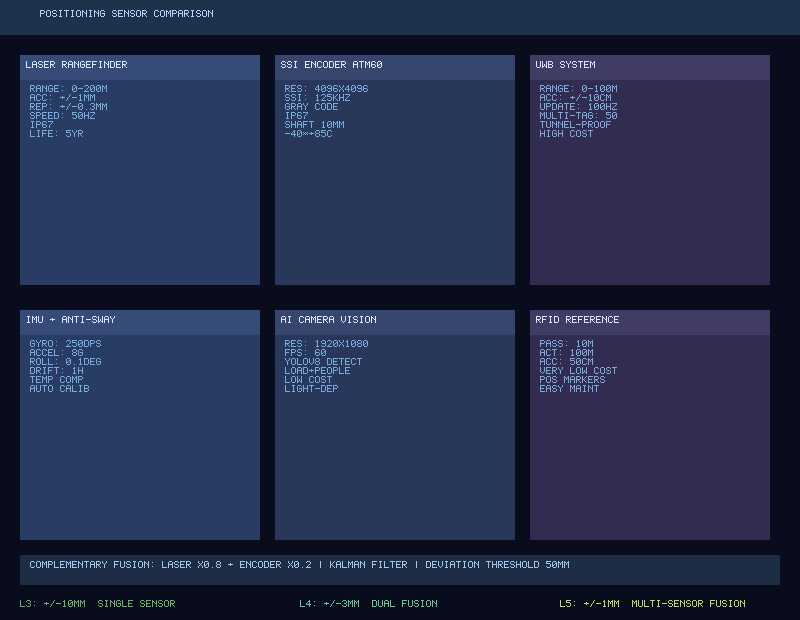
Task: Click UPDATE: 100HZ line
Action: (x=579, y=107)
